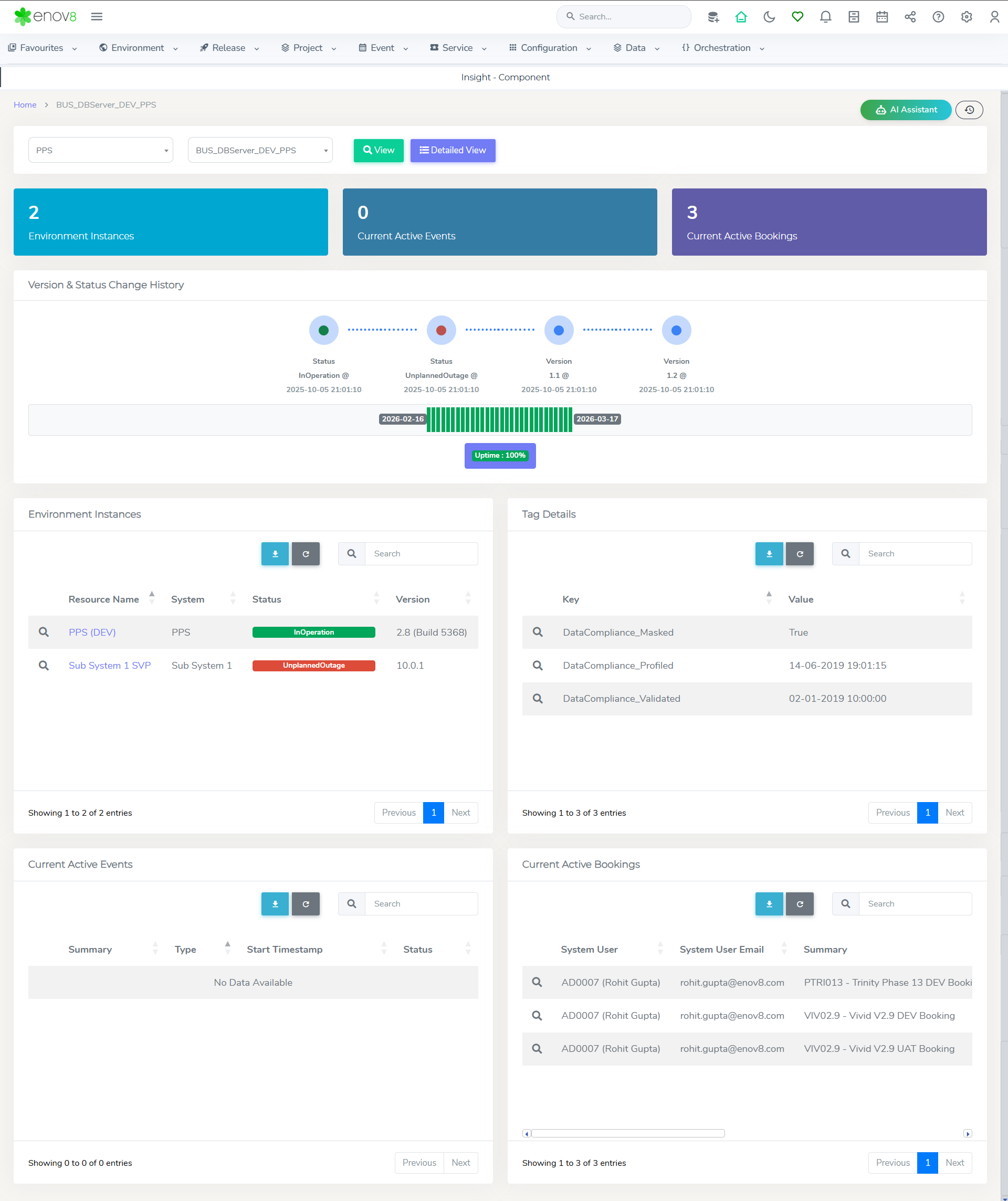This screenshot has height=1201, width=1008.
Task: Open the calendar icon in header
Action: click(x=881, y=17)
